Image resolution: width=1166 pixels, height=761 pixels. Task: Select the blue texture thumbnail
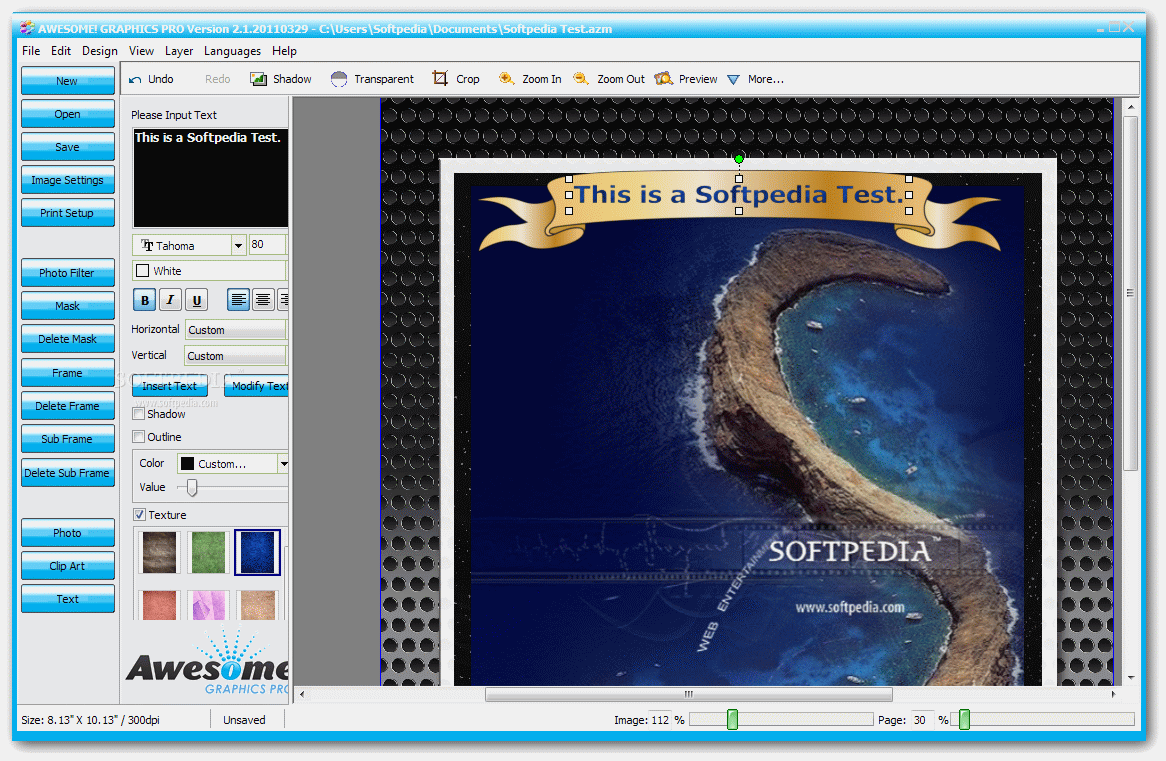pos(257,552)
